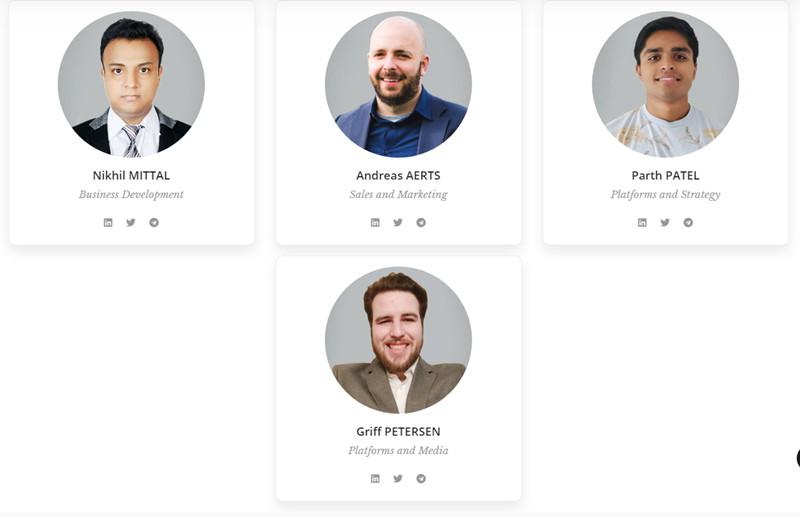Click Nikhil MITTAL's profile photo
Viewport: 800px width, 517px height.
click(131, 84)
